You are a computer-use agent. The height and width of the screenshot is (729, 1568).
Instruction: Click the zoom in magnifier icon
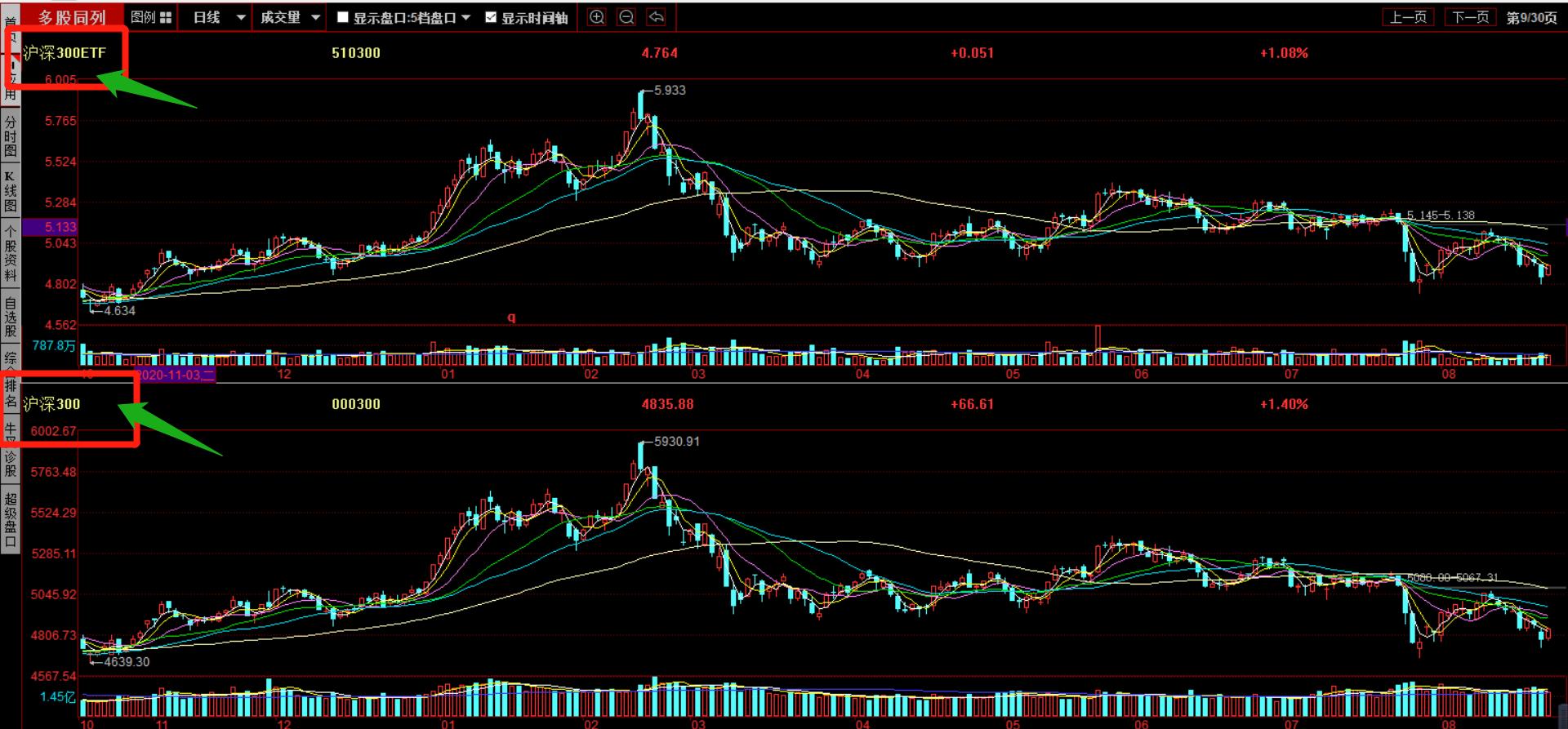(x=597, y=17)
